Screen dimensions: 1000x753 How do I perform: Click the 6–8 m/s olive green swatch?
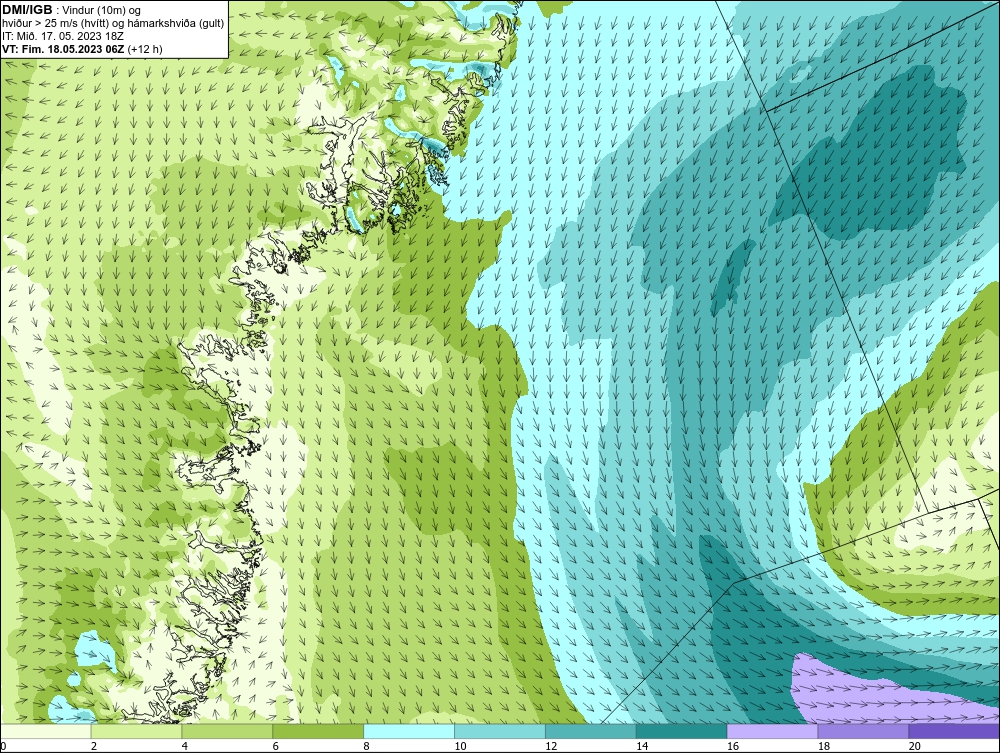click(x=318, y=731)
